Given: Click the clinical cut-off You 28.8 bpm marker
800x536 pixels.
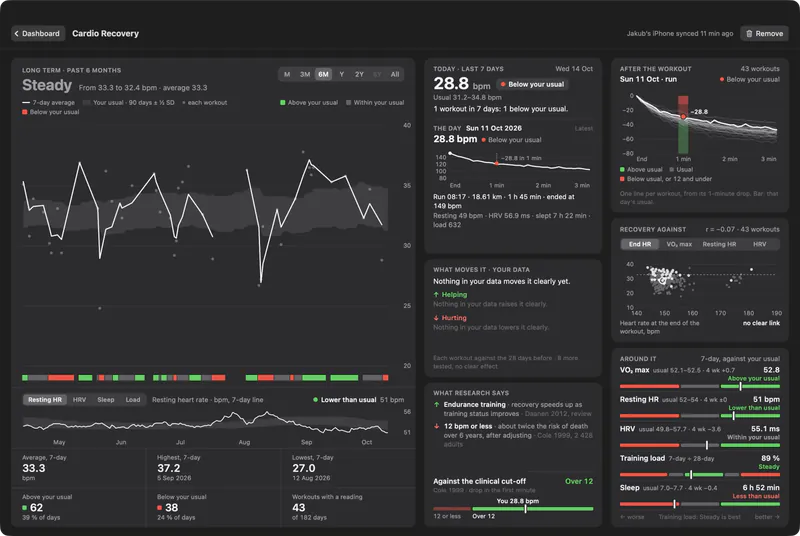Looking at the screenshot, I should click(x=526, y=508).
